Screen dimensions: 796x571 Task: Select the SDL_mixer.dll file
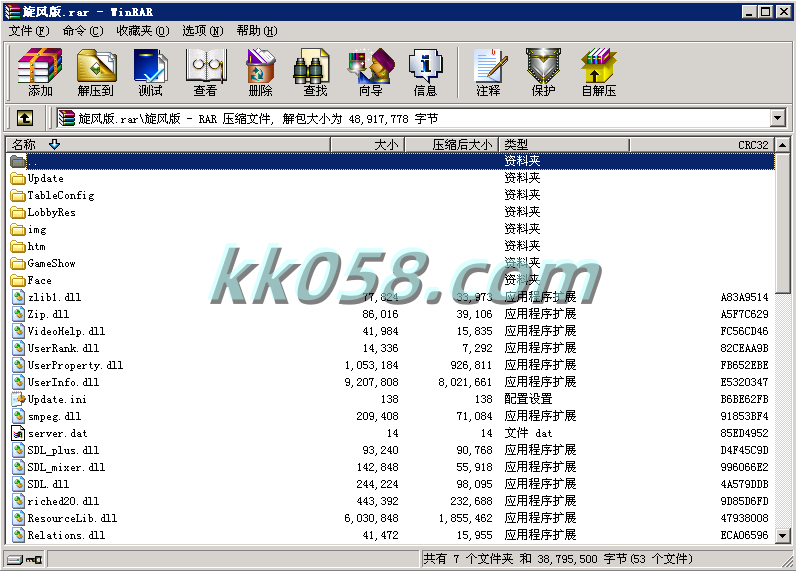pyautogui.click(x=391, y=467)
